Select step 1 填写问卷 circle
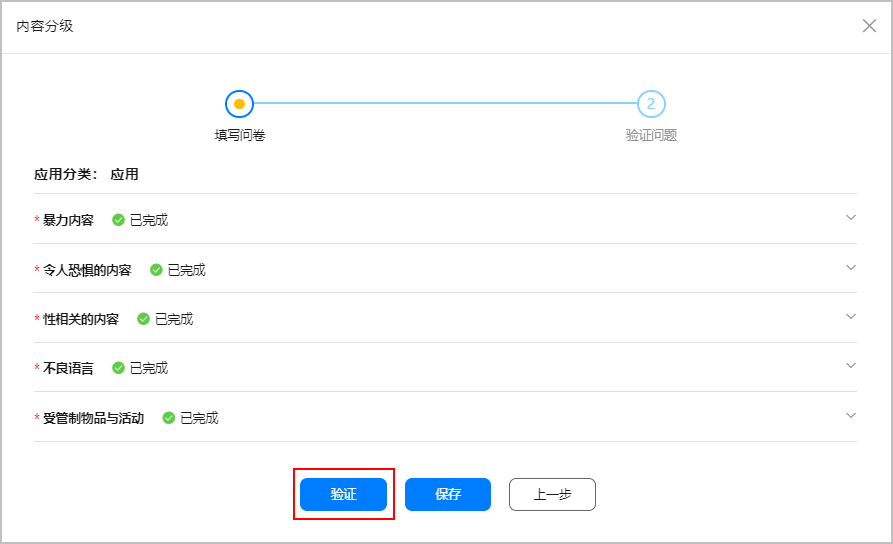 click(239, 104)
